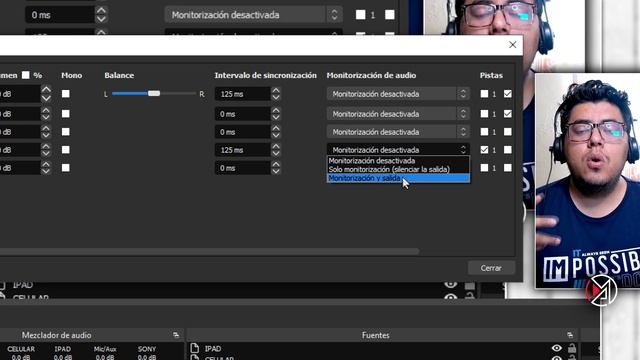Click CELULAR channel label in audio mixer
640x360 pixels.
[x=21, y=349]
